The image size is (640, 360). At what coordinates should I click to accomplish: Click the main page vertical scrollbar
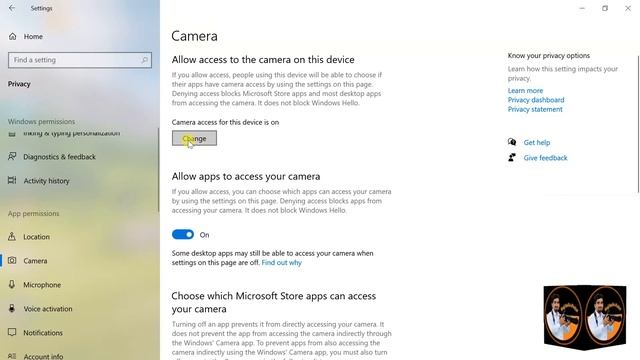pos(638,124)
